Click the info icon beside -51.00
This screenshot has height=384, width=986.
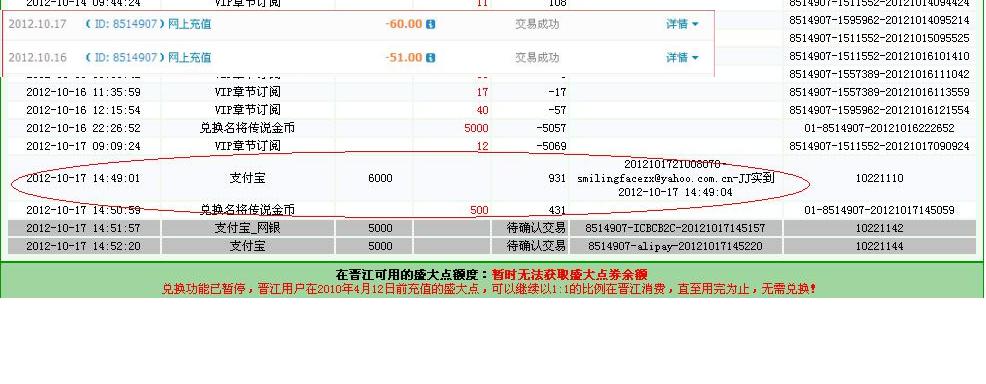tap(430, 58)
